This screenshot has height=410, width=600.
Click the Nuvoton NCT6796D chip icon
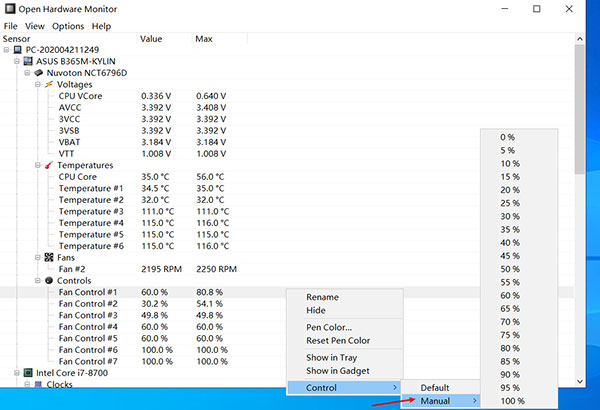(40, 72)
